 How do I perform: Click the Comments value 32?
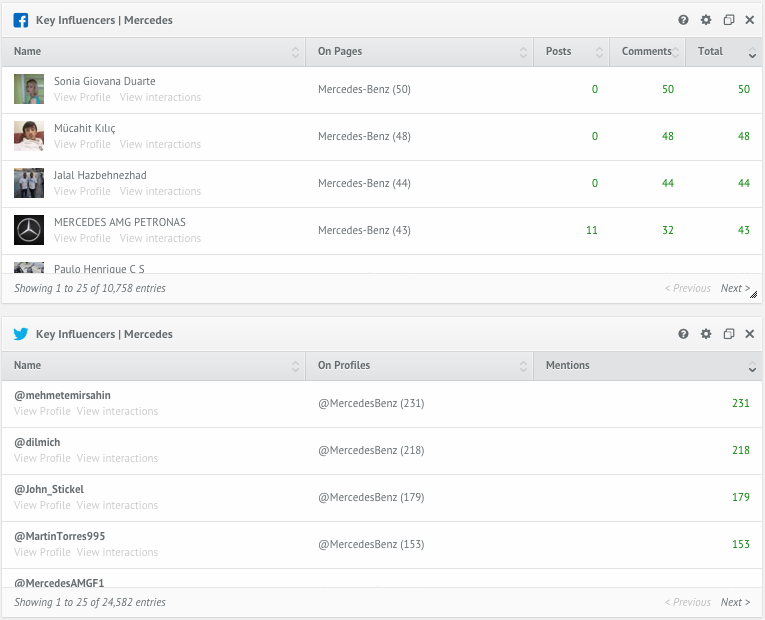[668, 230]
